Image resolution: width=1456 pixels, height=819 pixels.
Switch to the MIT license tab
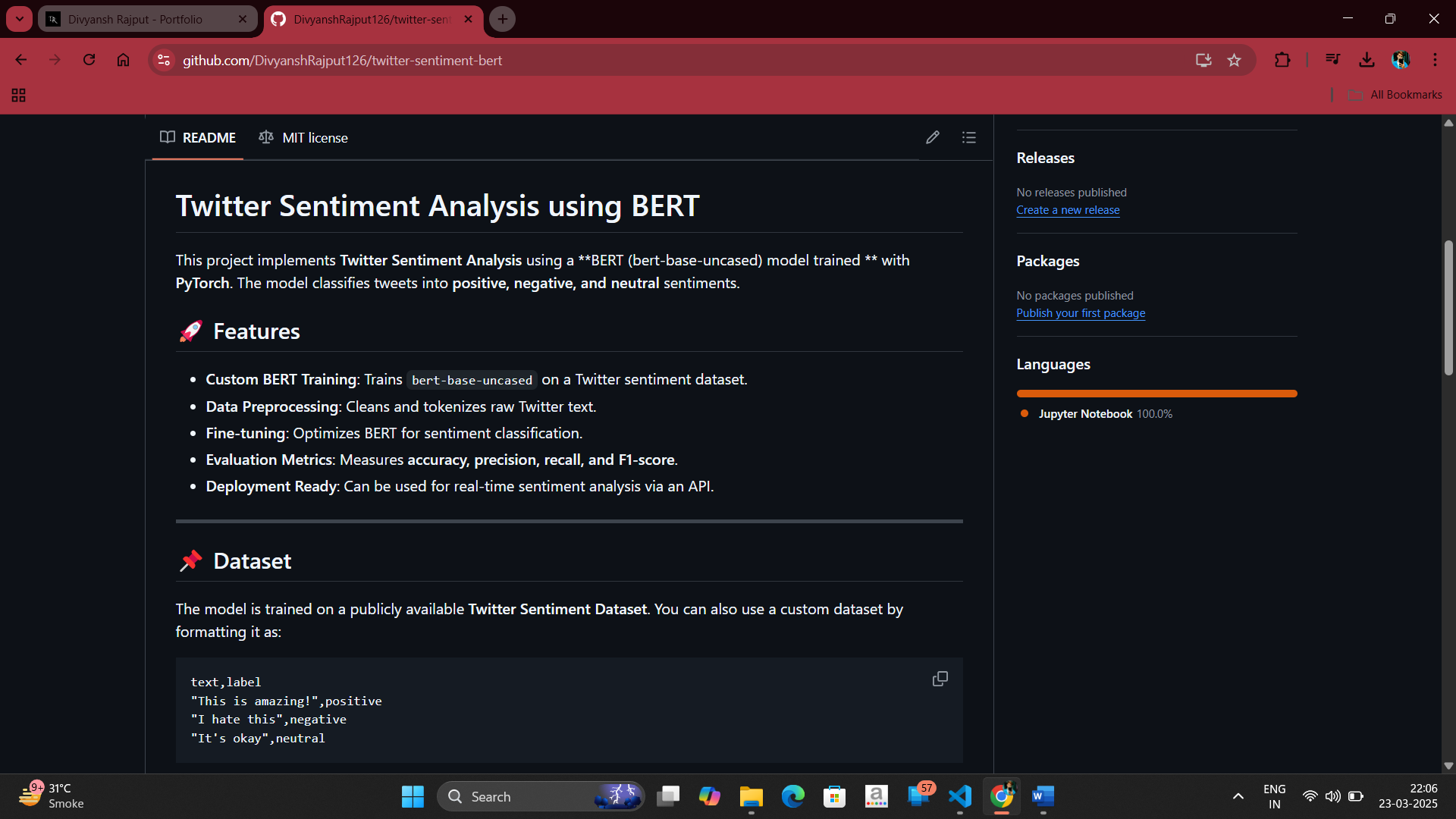pos(303,137)
